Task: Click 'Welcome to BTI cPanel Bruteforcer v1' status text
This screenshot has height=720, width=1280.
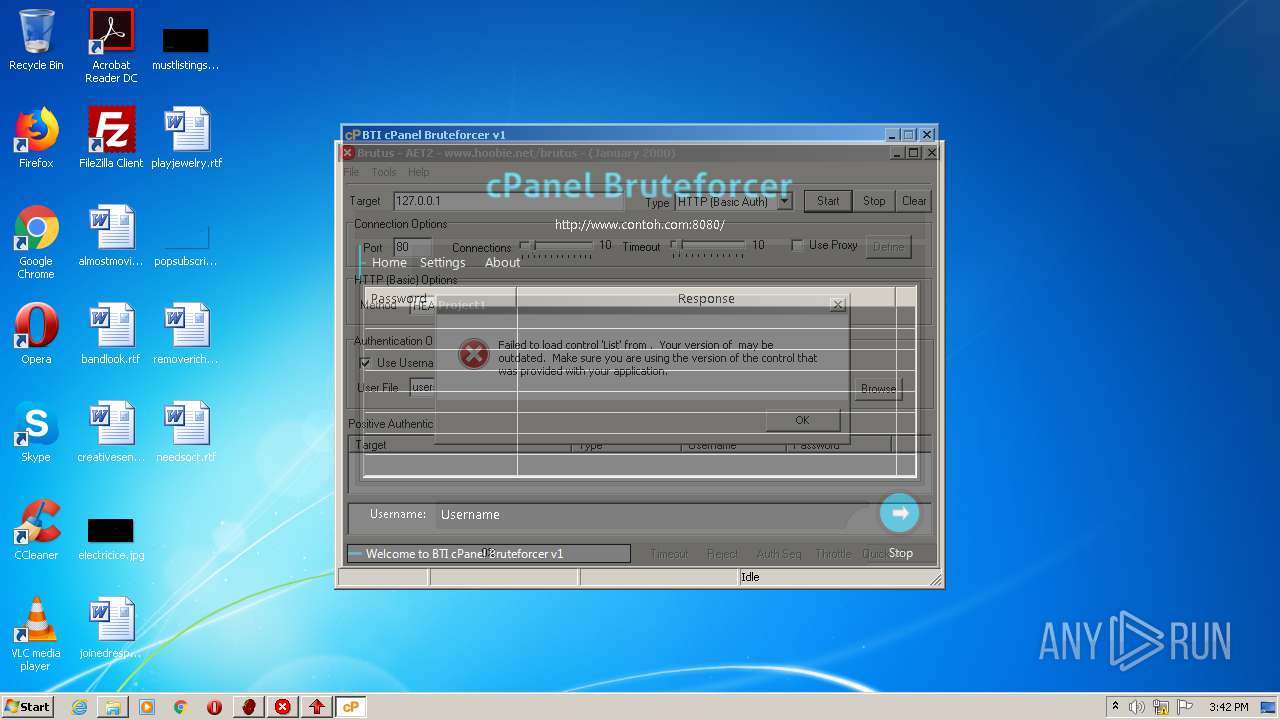Action: tap(464, 553)
